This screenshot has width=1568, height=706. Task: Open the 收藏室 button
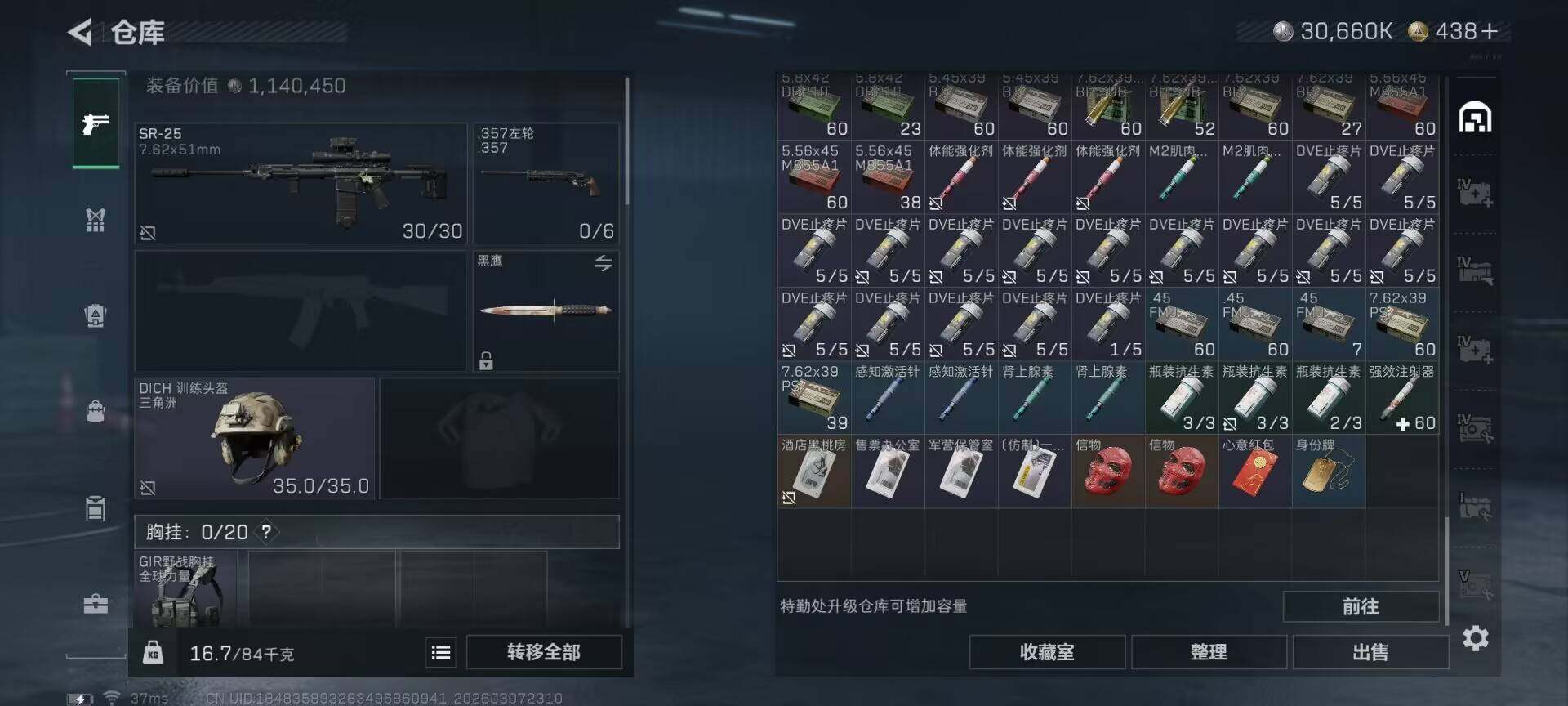click(1047, 652)
